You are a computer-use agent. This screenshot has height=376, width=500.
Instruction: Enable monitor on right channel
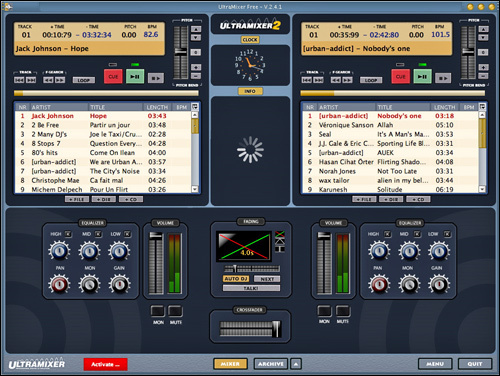click(324, 311)
